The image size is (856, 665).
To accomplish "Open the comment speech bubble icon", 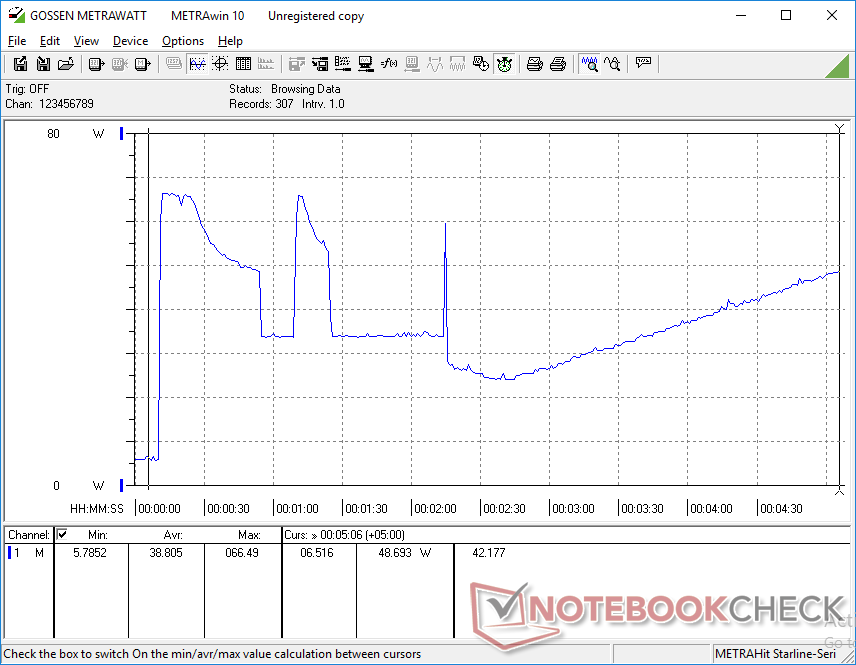I will coord(643,64).
